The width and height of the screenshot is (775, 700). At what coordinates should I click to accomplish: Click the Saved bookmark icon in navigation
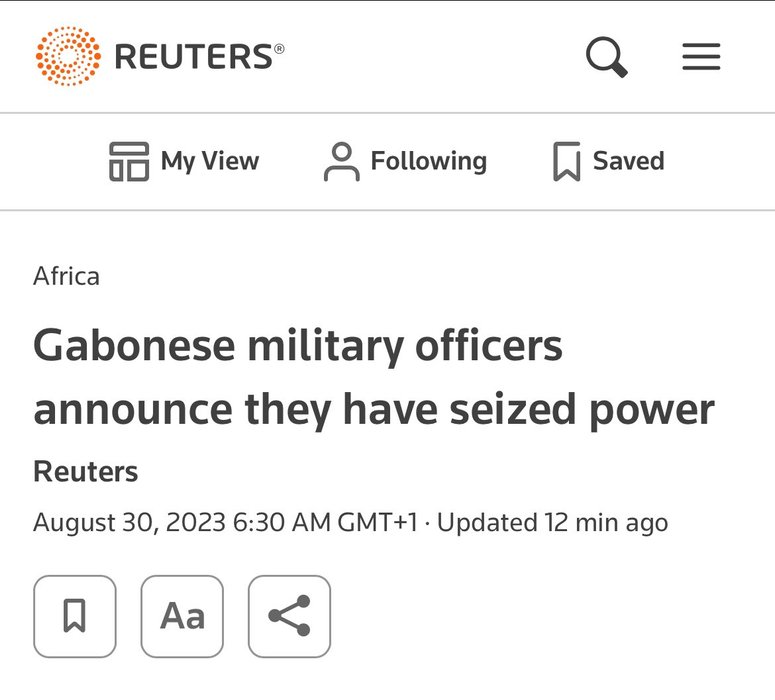566,162
